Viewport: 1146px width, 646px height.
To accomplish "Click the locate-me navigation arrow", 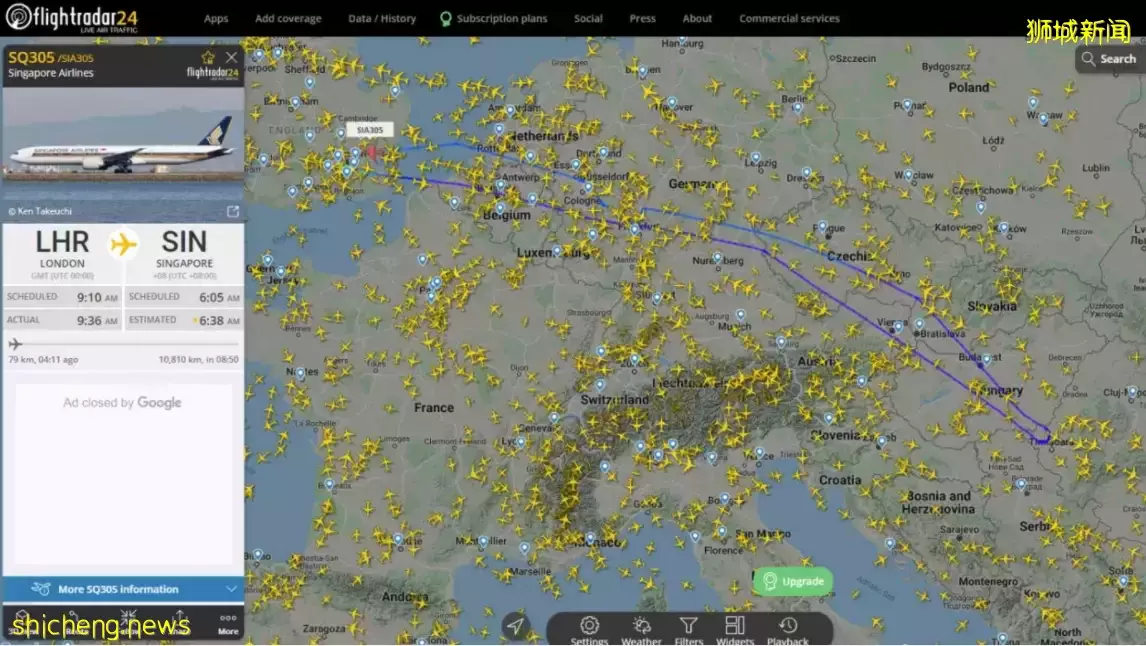I will click(x=515, y=626).
